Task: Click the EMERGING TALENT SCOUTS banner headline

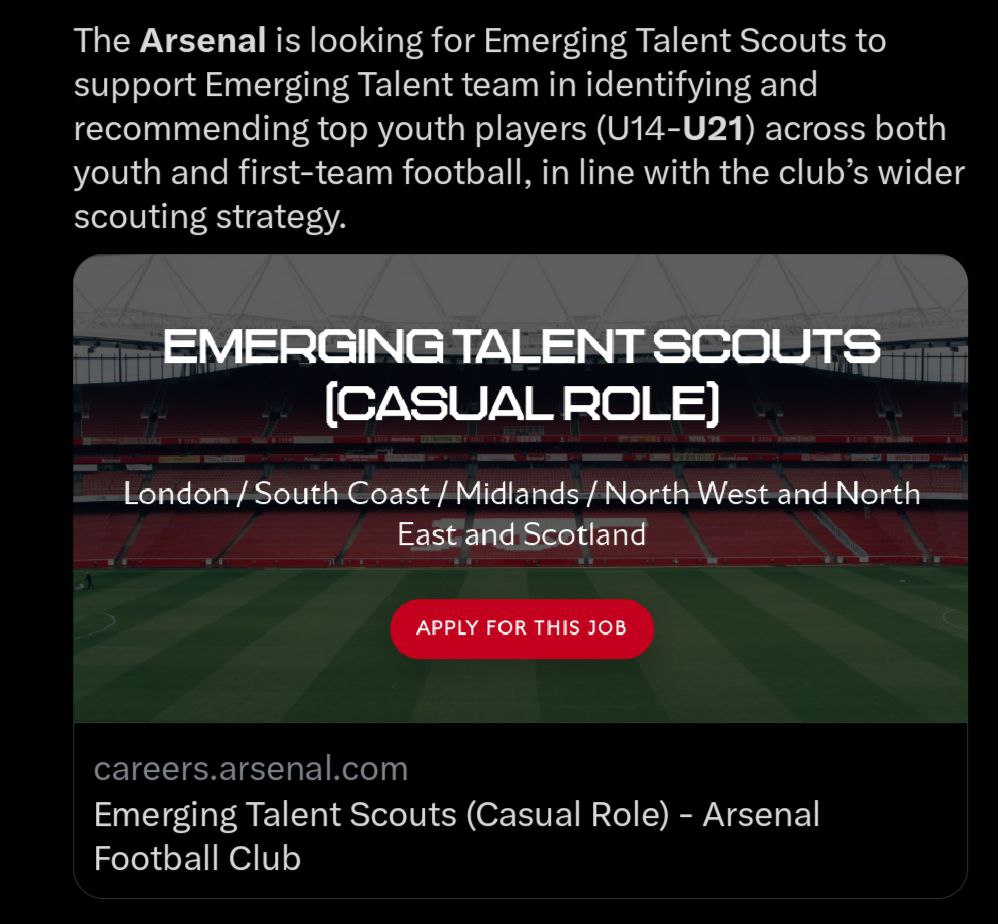Action: (521, 348)
